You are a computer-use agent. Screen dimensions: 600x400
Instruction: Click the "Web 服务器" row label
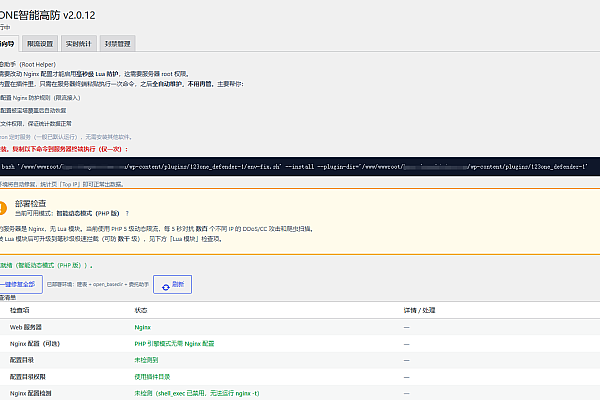click(26, 327)
